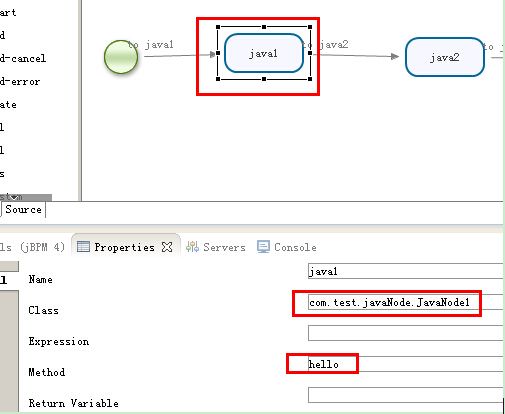
Task: Click the Properties table icon
Action: 83,247
